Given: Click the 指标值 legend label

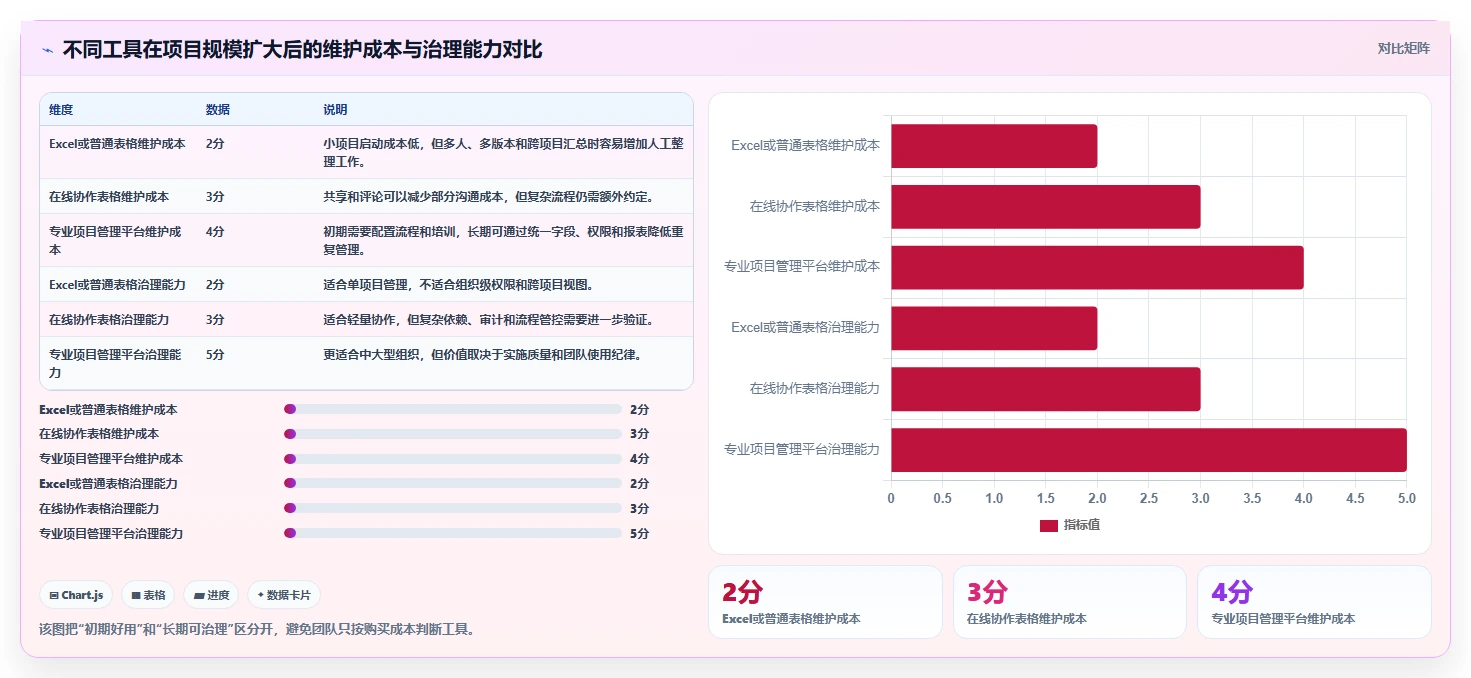Looking at the screenshot, I should [1082, 525].
